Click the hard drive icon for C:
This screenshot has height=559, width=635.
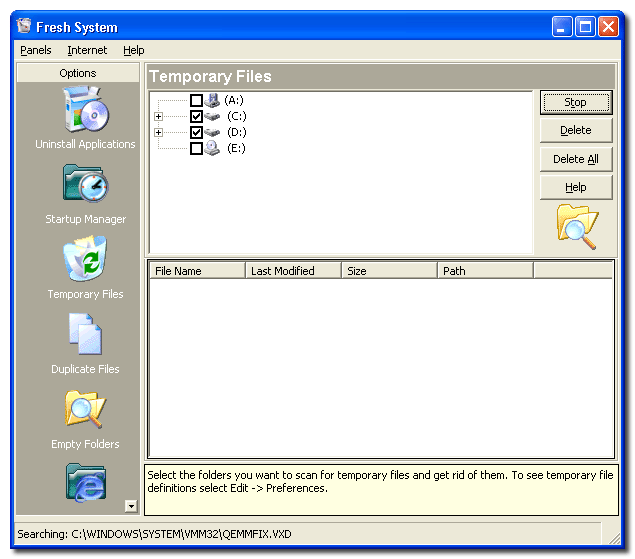[x=212, y=117]
